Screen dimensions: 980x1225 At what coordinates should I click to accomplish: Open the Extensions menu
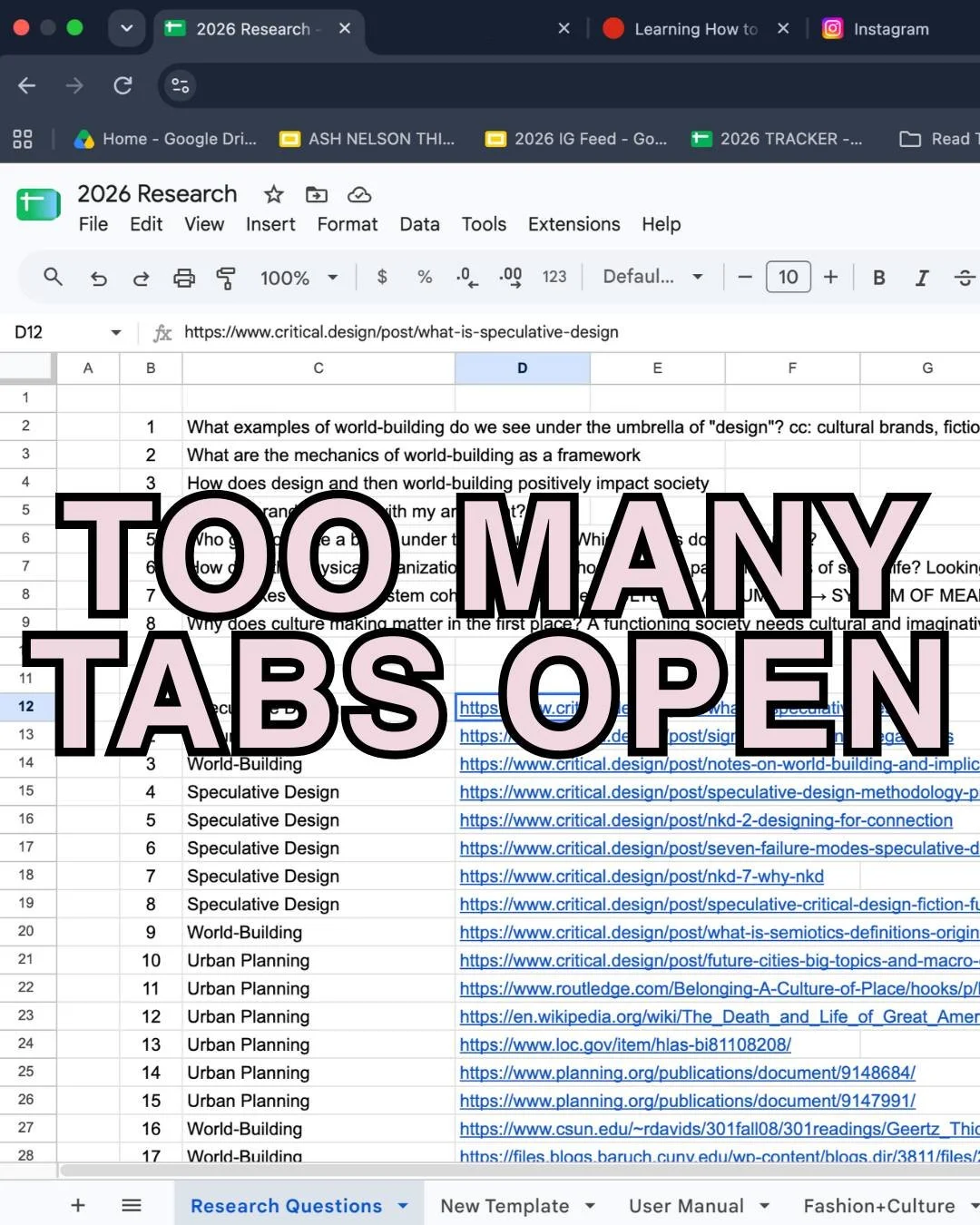574,224
